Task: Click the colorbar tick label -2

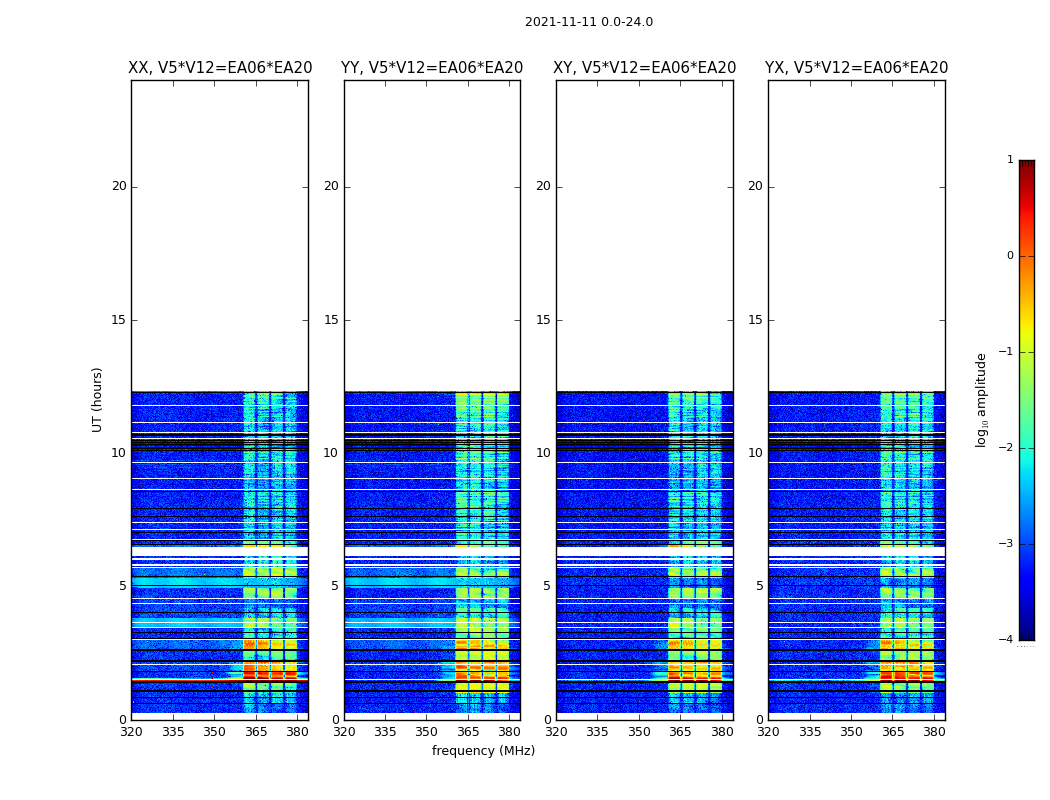Action: [x=1006, y=448]
